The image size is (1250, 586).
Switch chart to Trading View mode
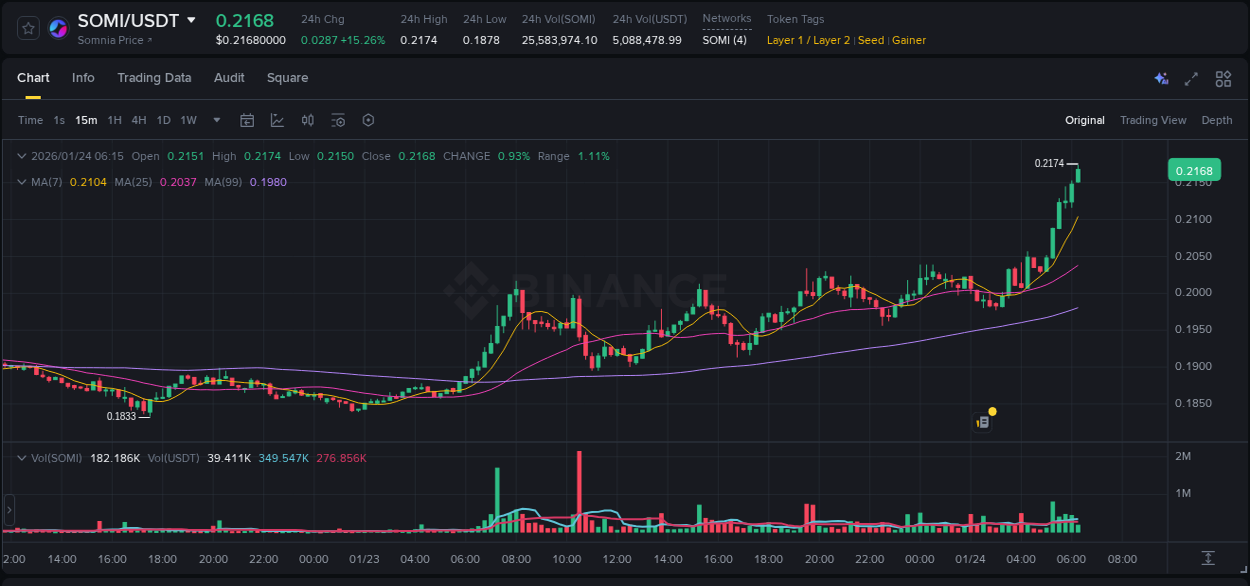pyautogui.click(x=1153, y=120)
